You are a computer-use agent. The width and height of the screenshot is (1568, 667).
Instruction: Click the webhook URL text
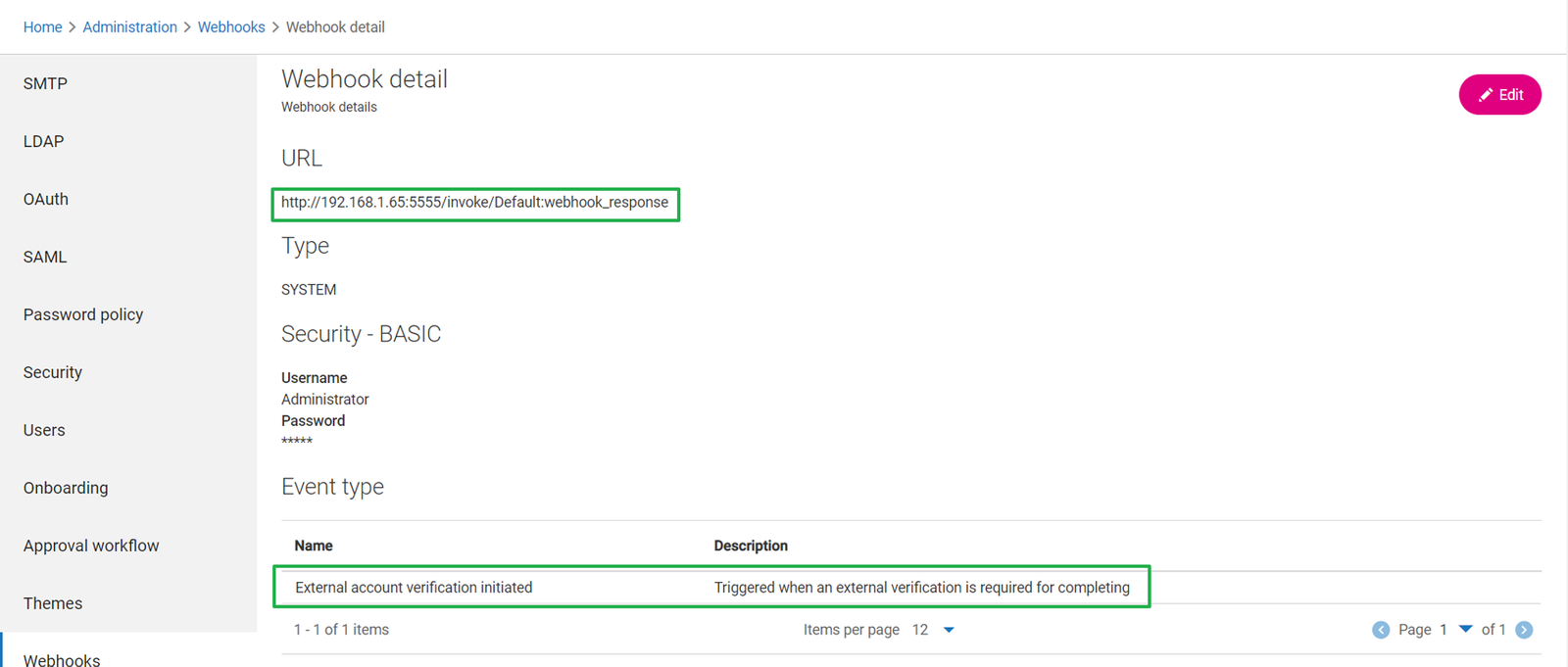[474, 203]
